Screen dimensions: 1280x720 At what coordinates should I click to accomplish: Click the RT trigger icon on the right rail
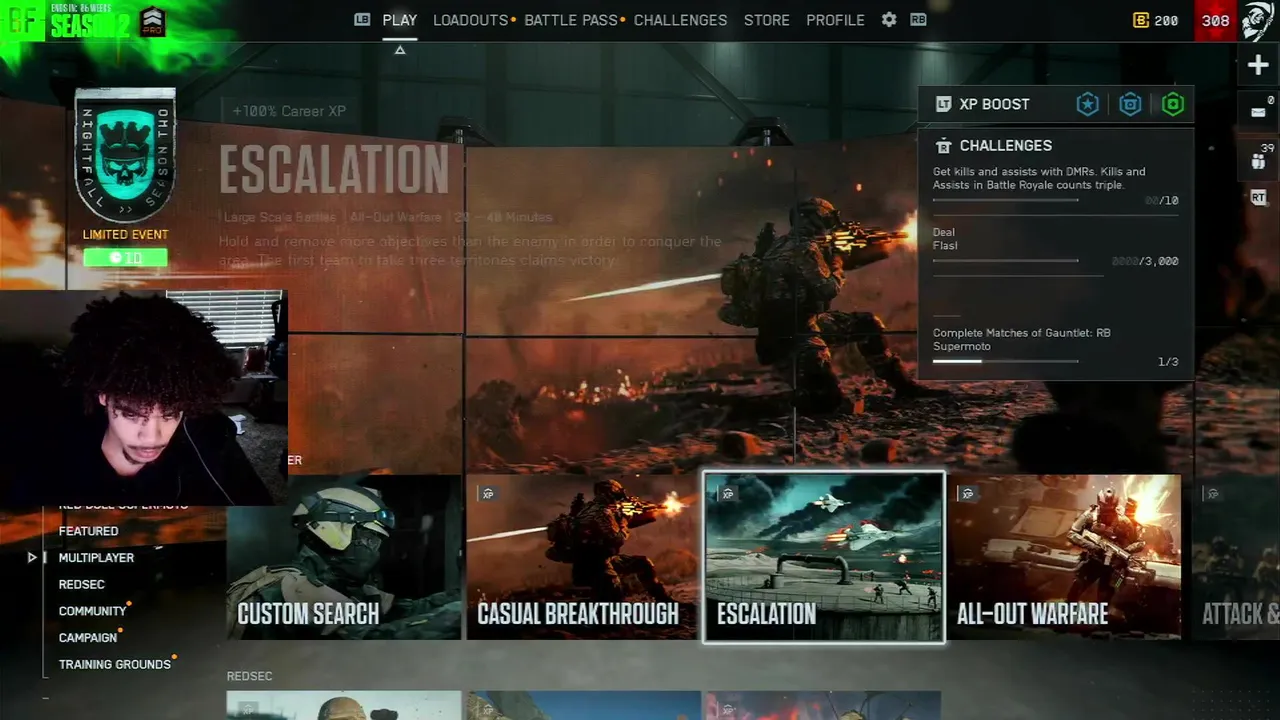point(1258,198)
